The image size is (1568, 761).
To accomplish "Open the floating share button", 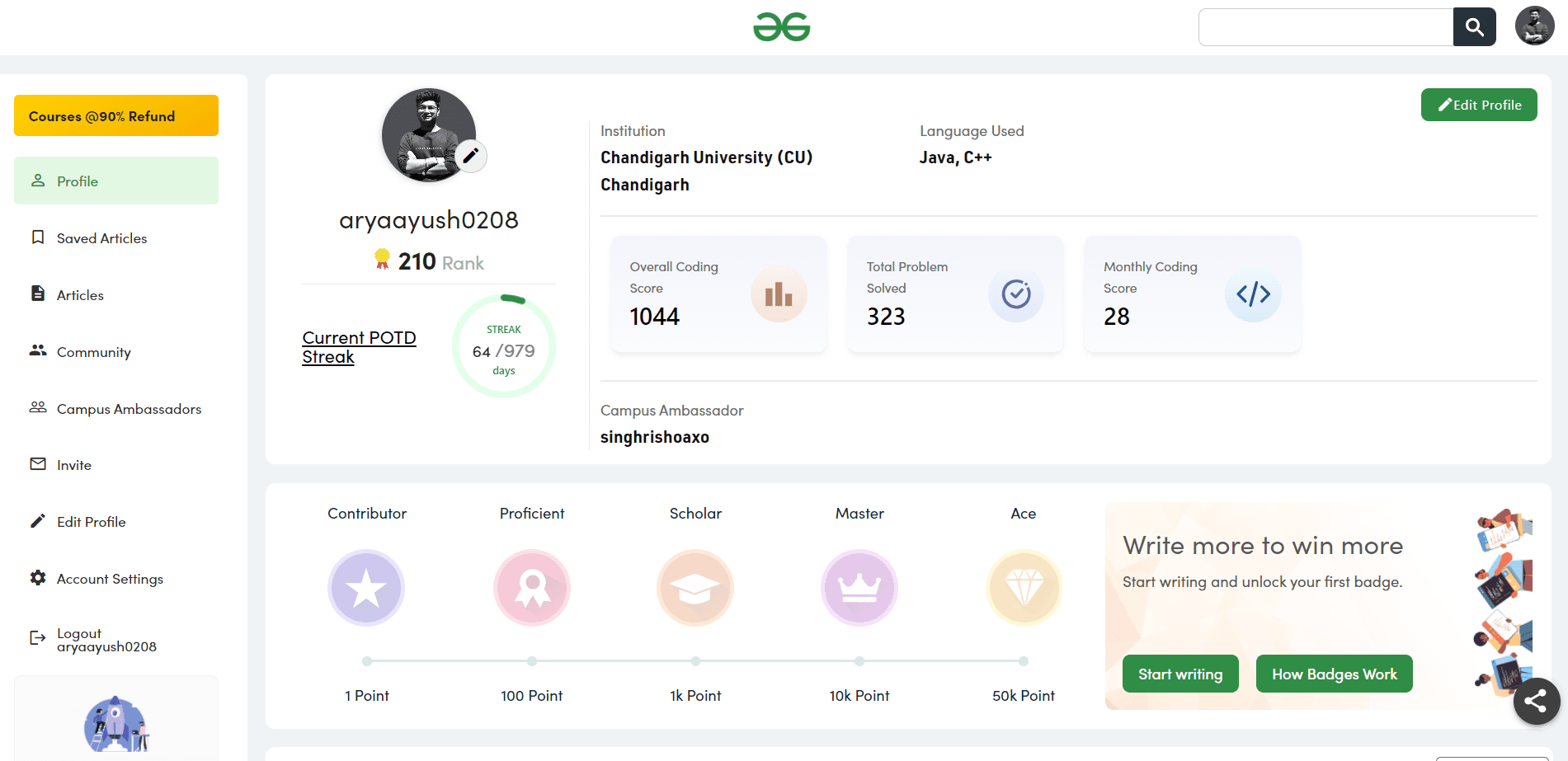I will pyautogui.click(x=1536, y=701).
